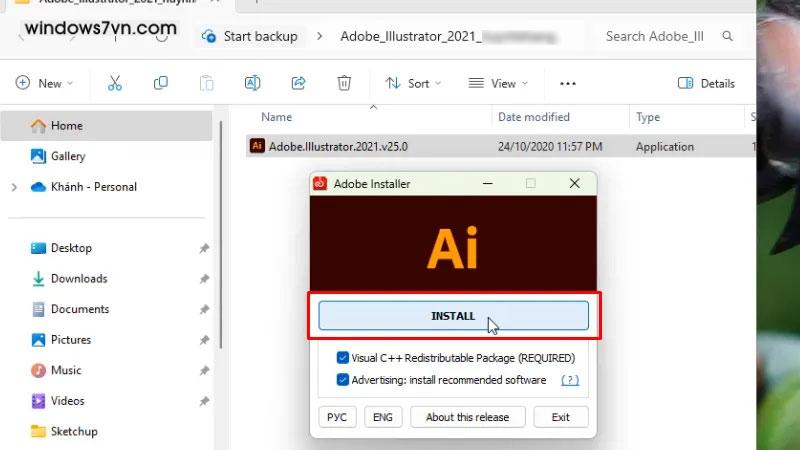Viewport: 800px width, 450px height.
Task: Click the Rename icon in toolbar
Action: point(253,83)
